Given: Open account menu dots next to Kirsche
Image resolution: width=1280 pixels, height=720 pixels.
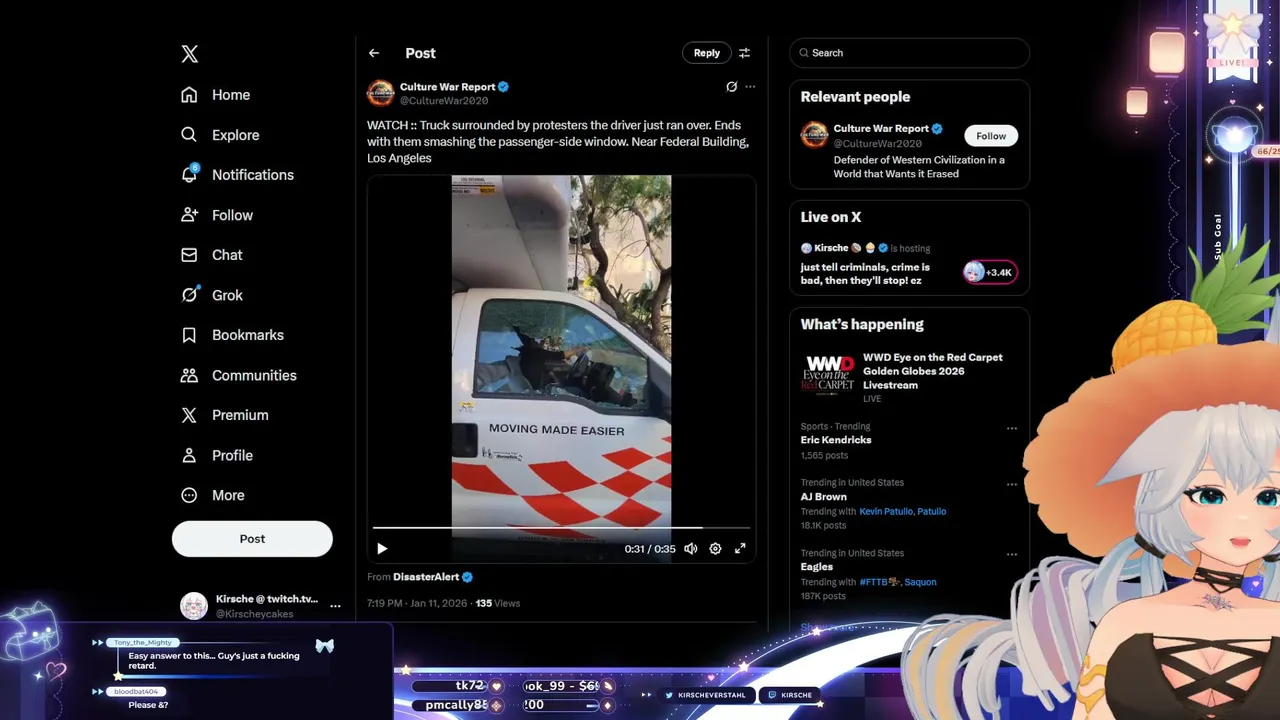Looking at the screenshot, I should click(x=335, y=606).
